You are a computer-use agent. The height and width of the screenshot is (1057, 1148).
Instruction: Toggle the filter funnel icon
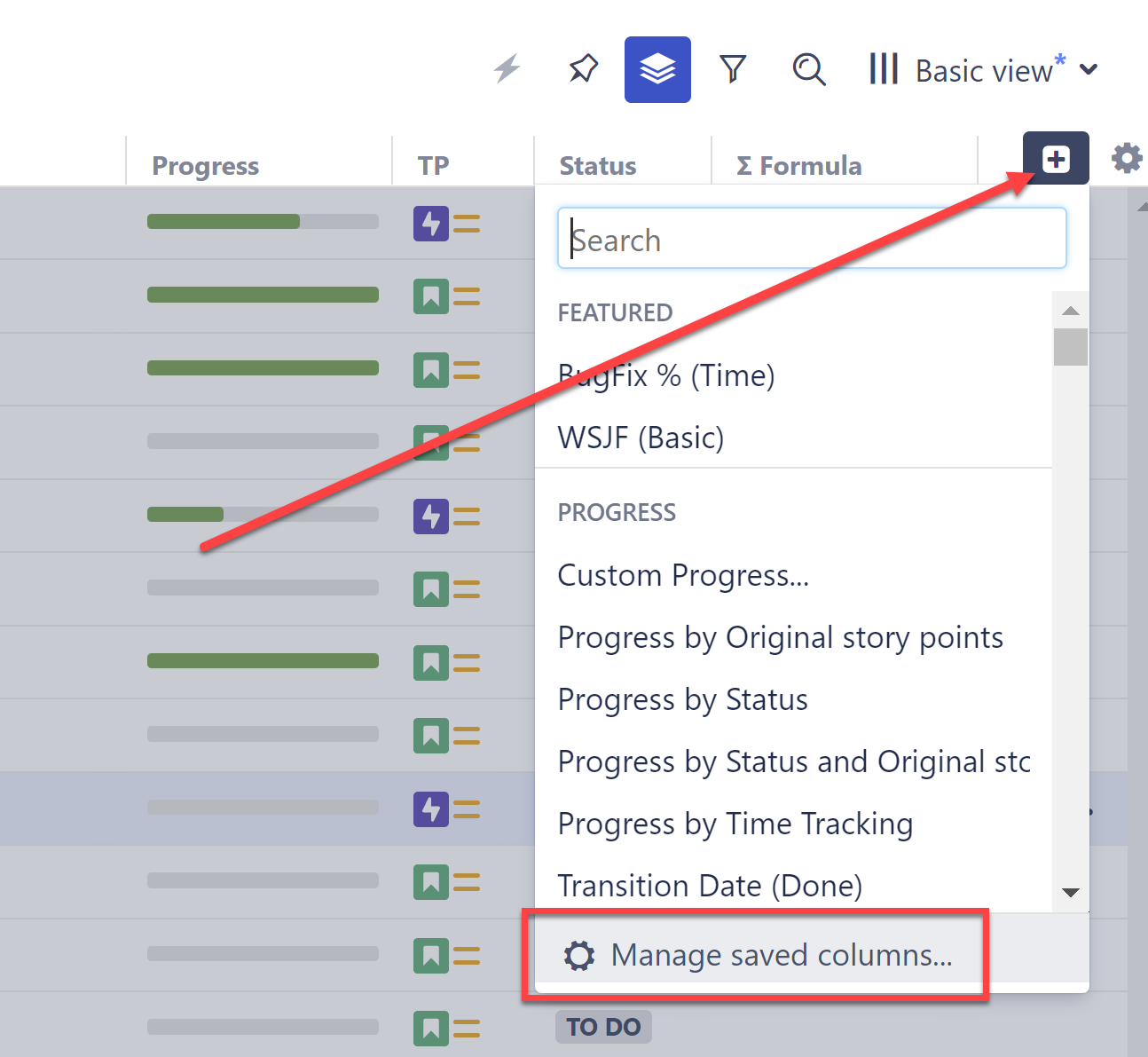[x=733, y=68]
